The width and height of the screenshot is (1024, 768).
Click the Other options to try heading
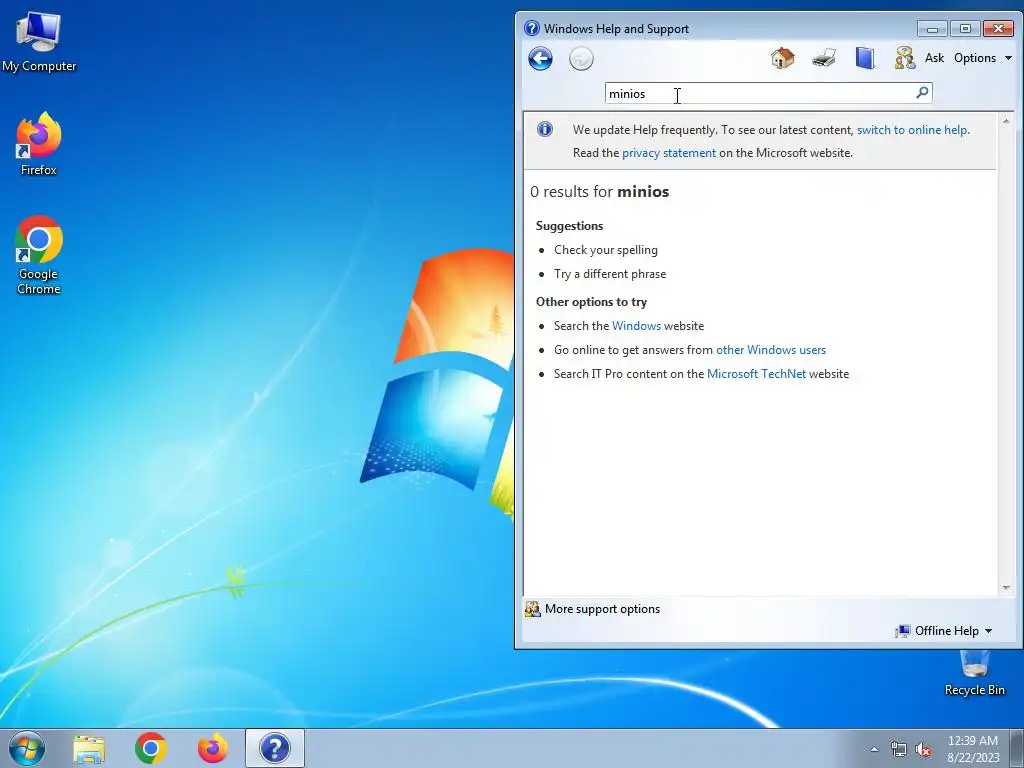[592, 302]
